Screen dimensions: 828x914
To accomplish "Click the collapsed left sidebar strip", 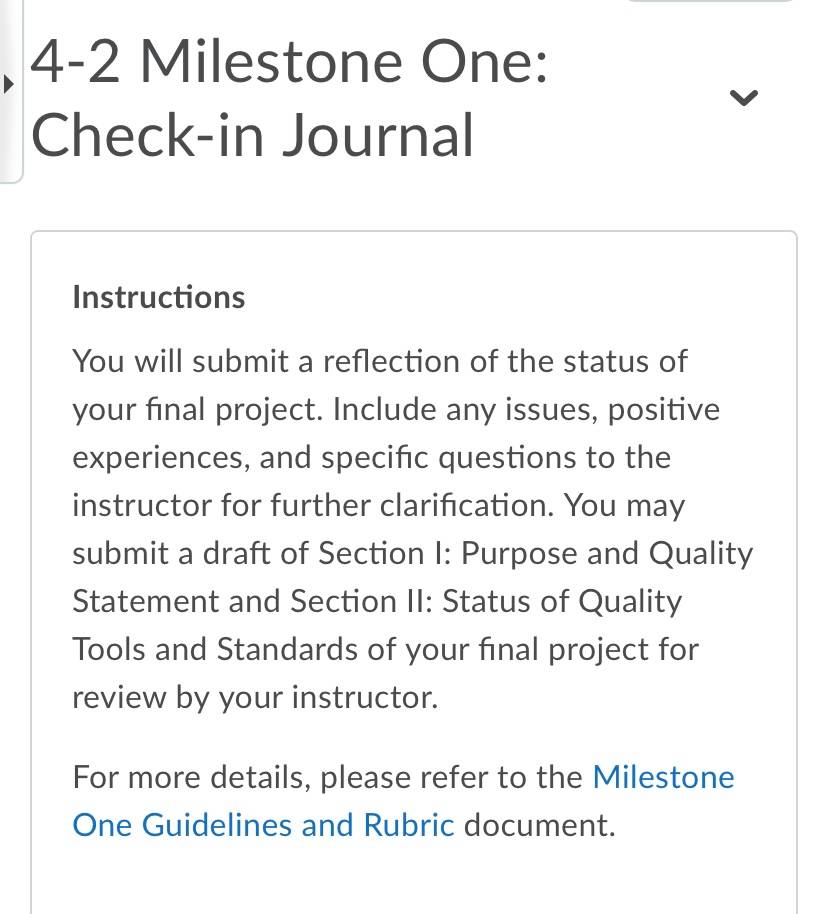I will [10, 92].
